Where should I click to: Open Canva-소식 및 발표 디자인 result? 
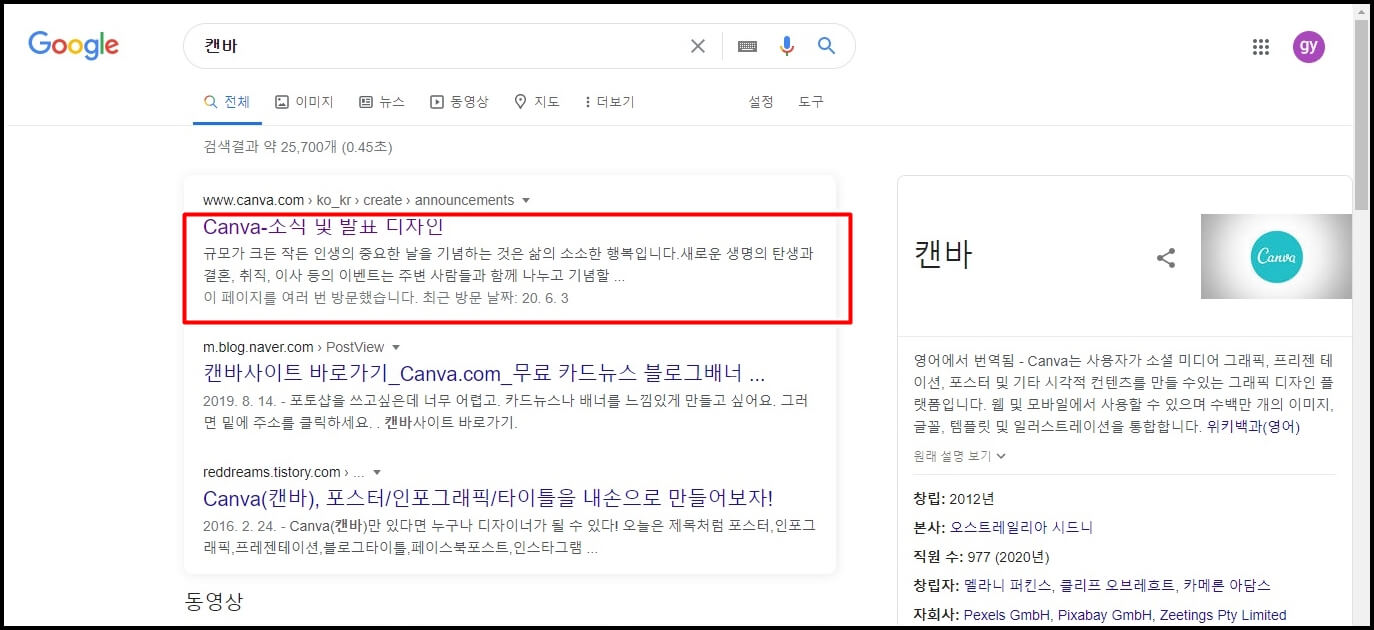[x=323, y=226]
